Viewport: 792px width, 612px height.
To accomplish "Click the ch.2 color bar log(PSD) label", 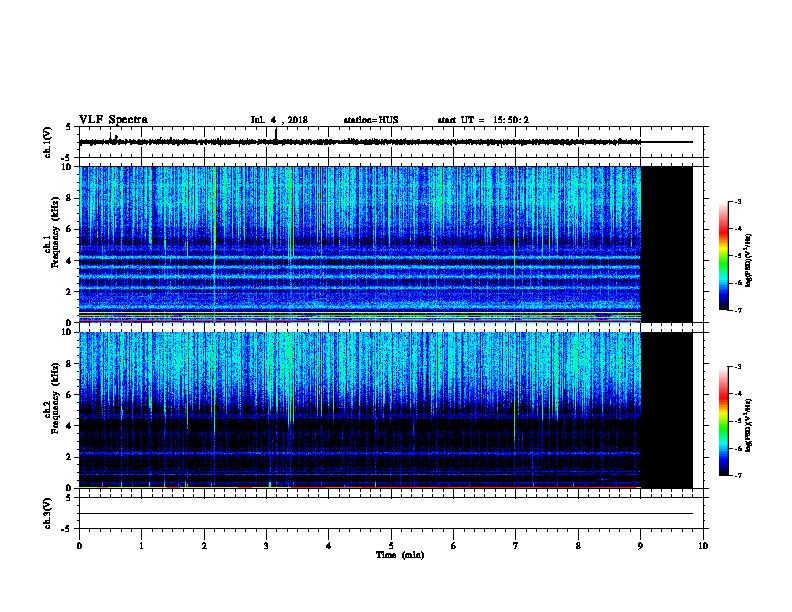I will point(749,425).
